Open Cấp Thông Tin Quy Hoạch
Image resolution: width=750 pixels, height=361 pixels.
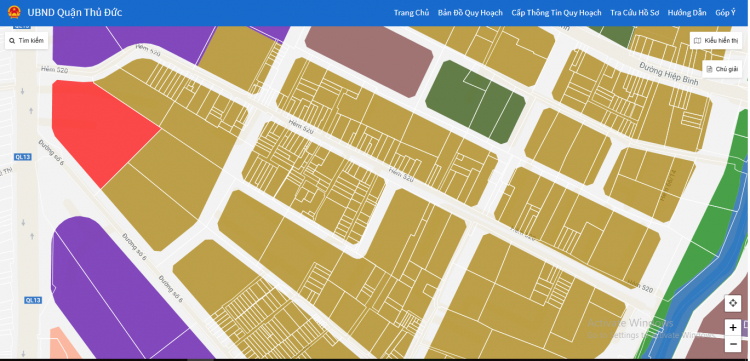[x=556, y=13]
